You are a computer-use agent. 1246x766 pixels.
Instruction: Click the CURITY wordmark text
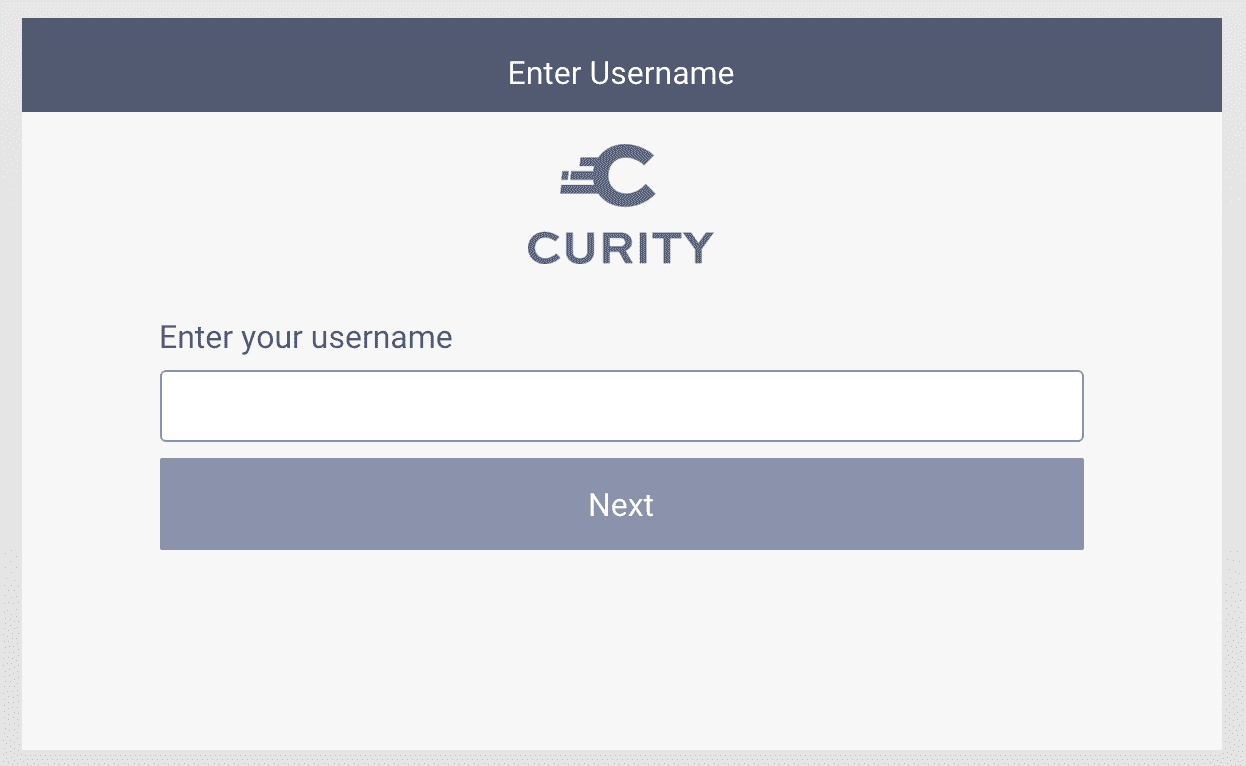tap(619, 248)
